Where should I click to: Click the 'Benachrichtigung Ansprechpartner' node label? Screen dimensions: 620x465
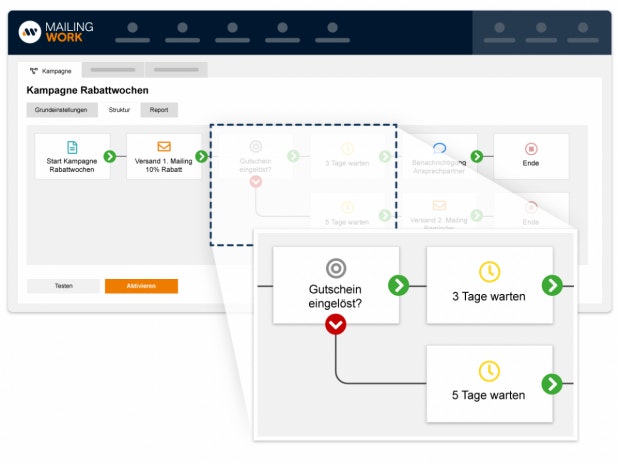[x=439, y=167]
